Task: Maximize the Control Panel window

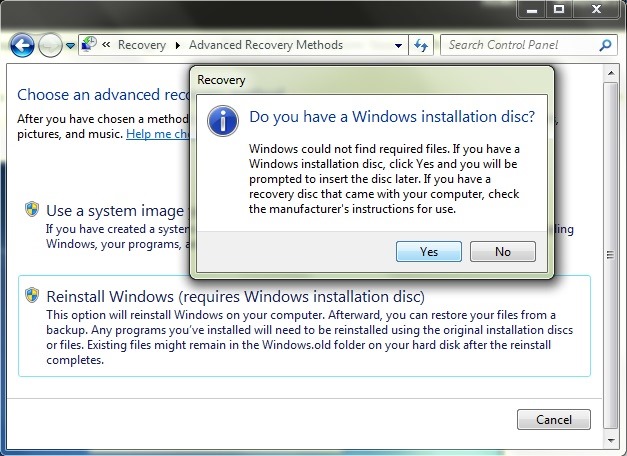Action: pyautogui.click(x=559, y=10)
